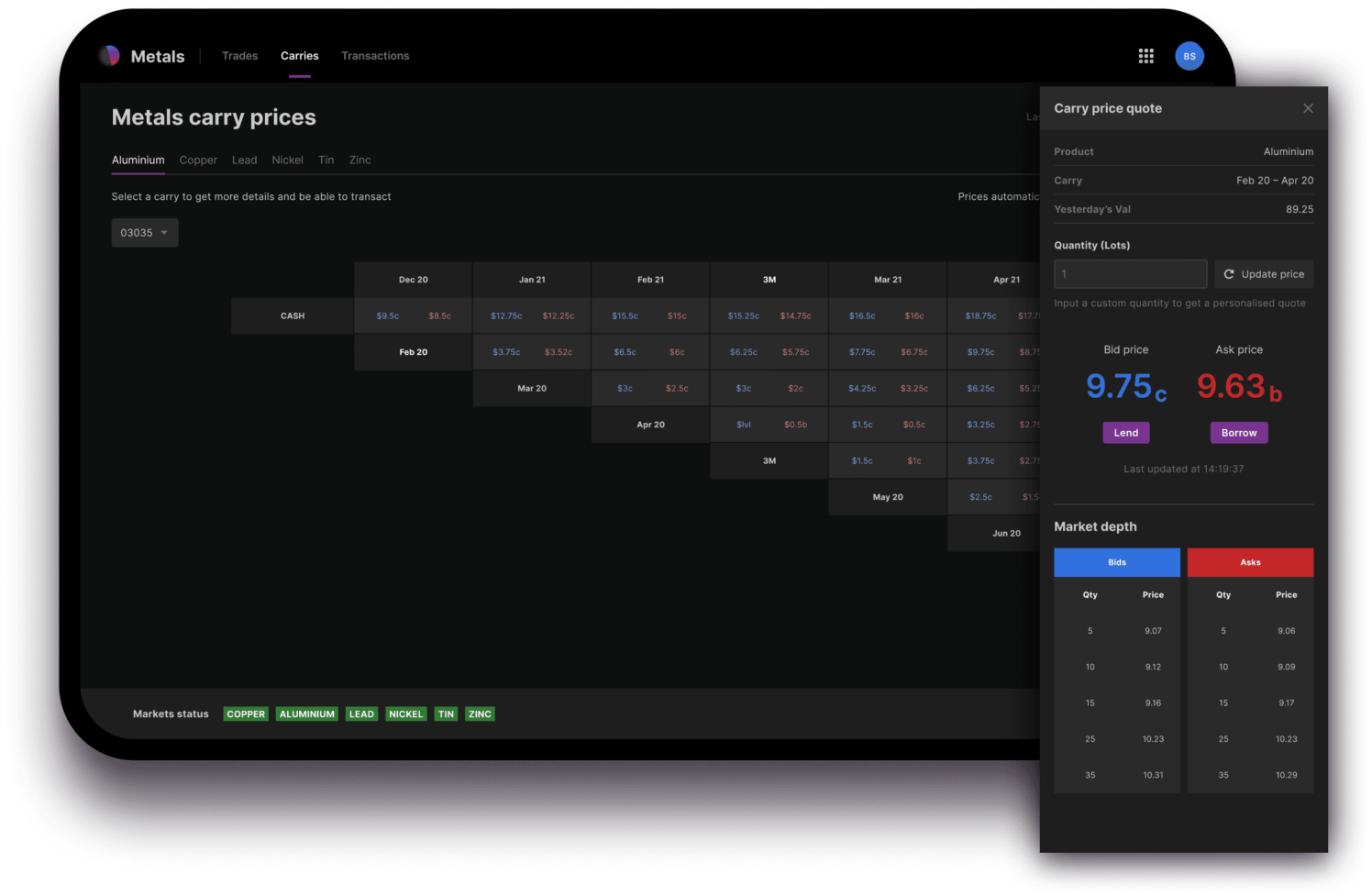
Task: Select Feb 20 to Jan 21 price $3.75c
Action: (506, 352)
